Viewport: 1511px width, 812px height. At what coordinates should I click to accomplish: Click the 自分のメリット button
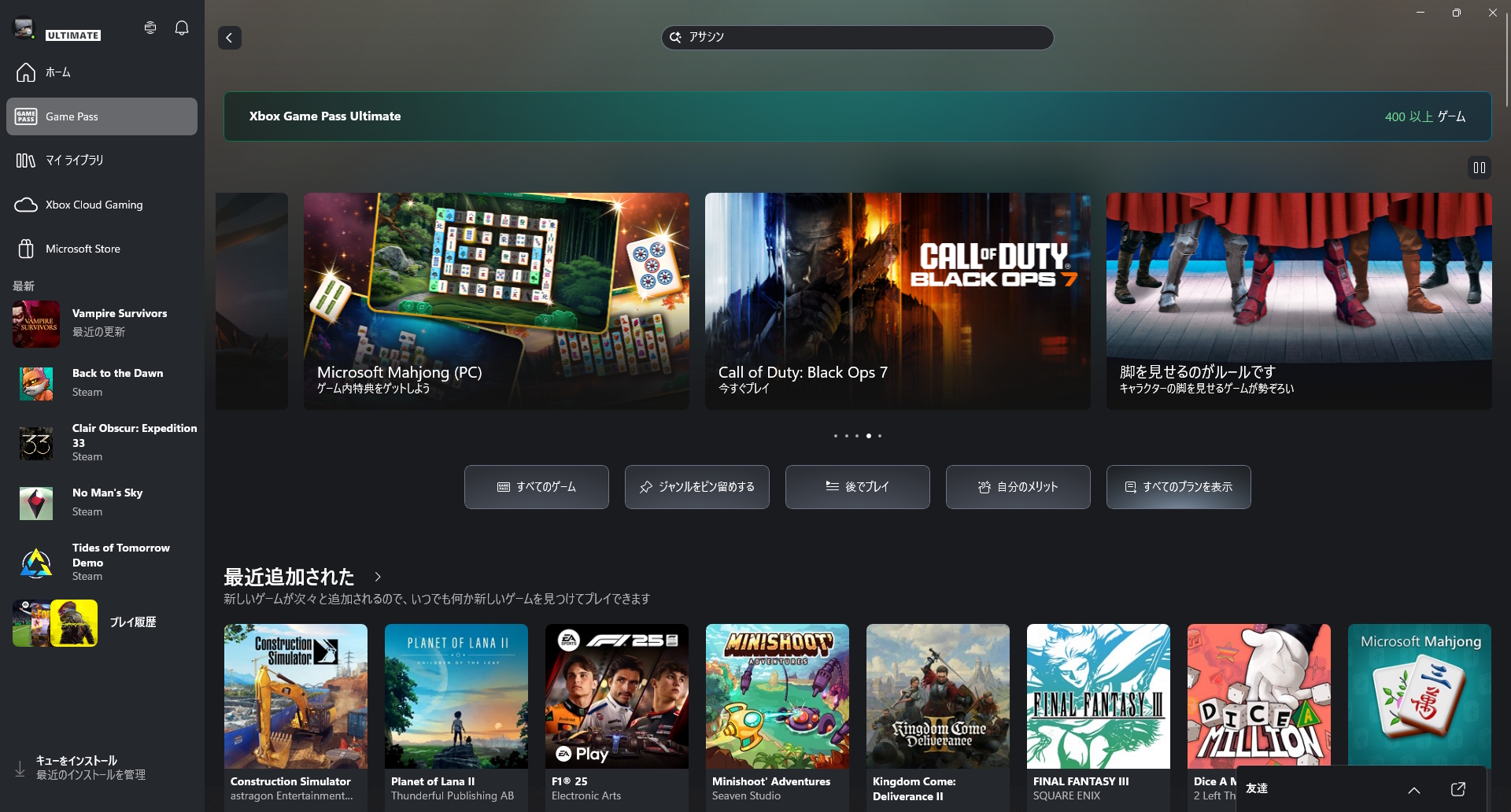(1018, 487)
